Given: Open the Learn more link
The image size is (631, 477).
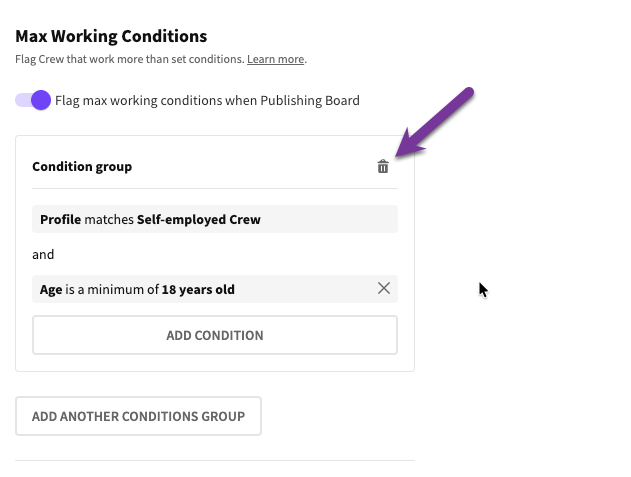Looking at the screenshot, I should click(275, 60).
